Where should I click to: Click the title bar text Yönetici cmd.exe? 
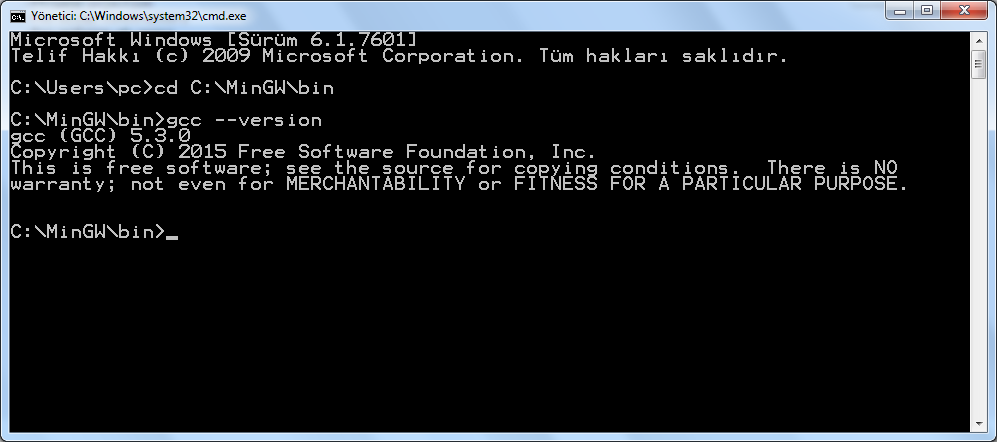(139, 16)
